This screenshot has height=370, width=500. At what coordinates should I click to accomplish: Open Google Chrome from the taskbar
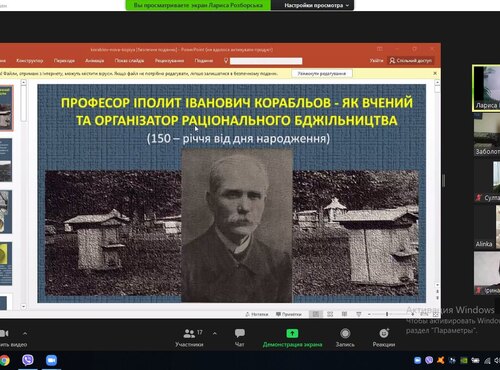pyautogui.click(x=4, y=360)
